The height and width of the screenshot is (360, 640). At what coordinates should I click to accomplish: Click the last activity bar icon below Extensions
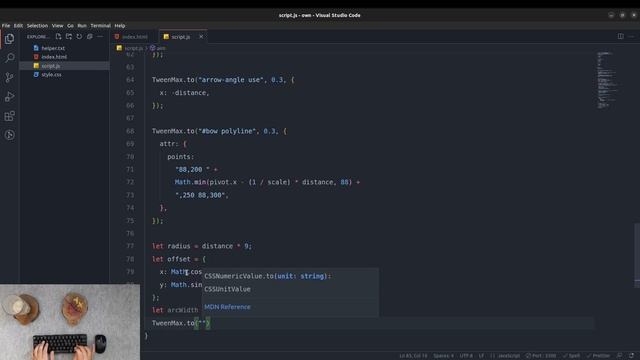9,135
